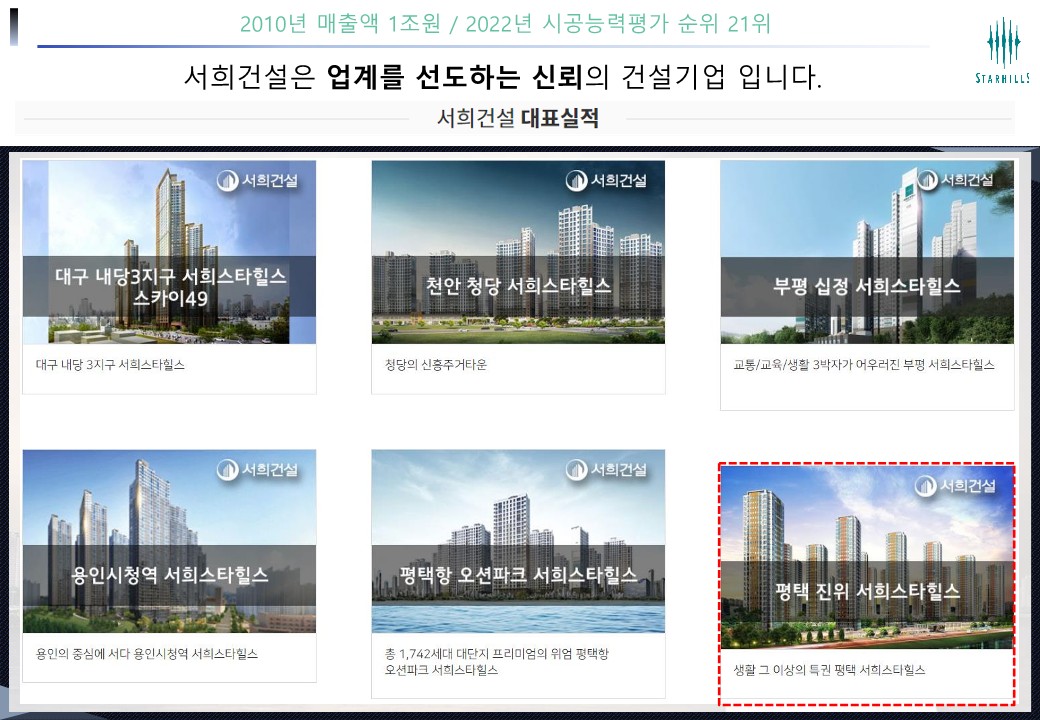
Task: Click the 서희건설 logo on the 용인시청역 card
Action: click(257, 469)
